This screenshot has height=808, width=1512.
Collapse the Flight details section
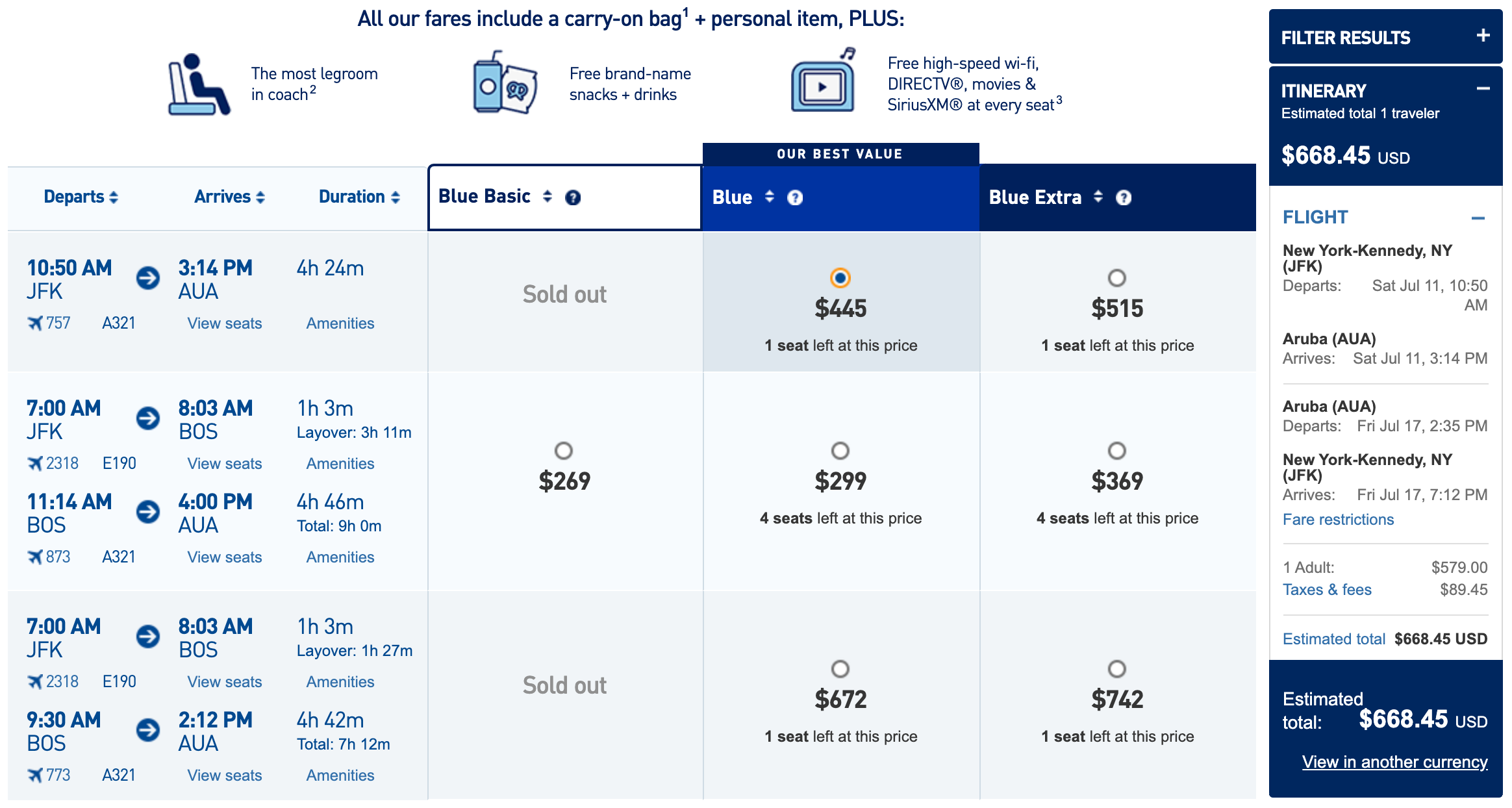(1478, 218)
